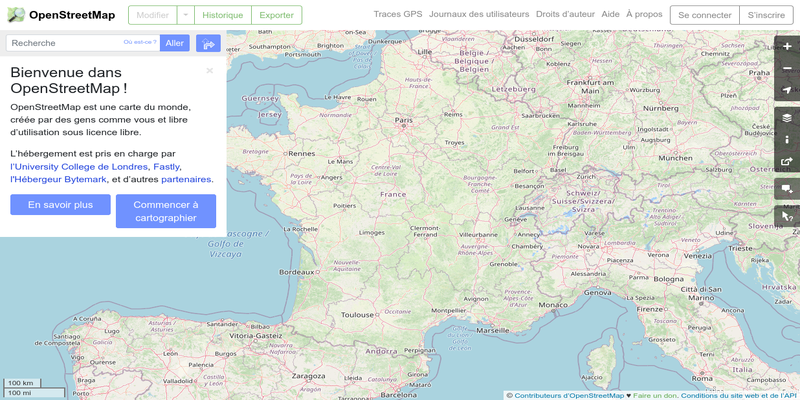Open Traces GPS menu item
800x400 pixels.
click(x=398, y=14)
